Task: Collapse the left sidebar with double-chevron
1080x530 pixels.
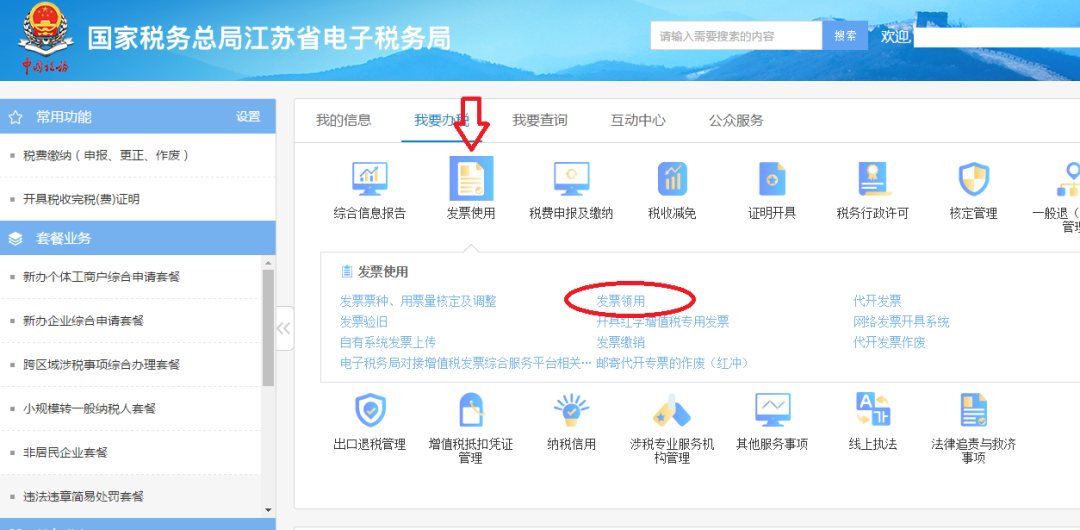Action: click(284, 329)
